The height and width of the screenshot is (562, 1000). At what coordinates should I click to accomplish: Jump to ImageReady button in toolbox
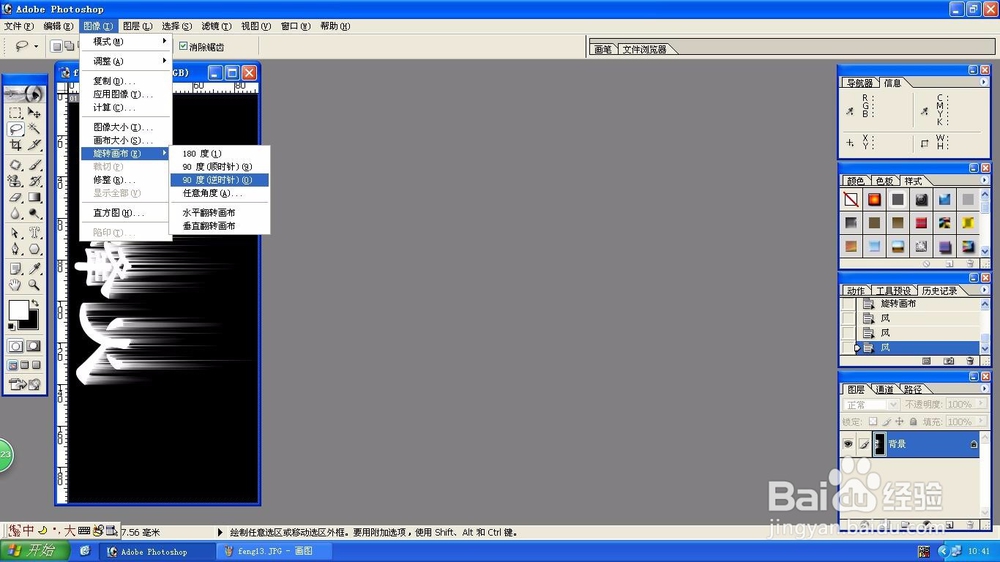[x=24, y=384]
